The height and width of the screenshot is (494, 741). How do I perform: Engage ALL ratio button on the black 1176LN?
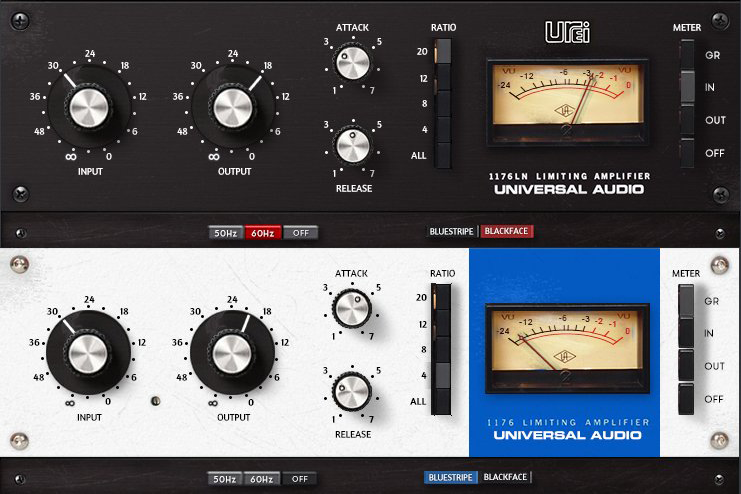point(443,156)
